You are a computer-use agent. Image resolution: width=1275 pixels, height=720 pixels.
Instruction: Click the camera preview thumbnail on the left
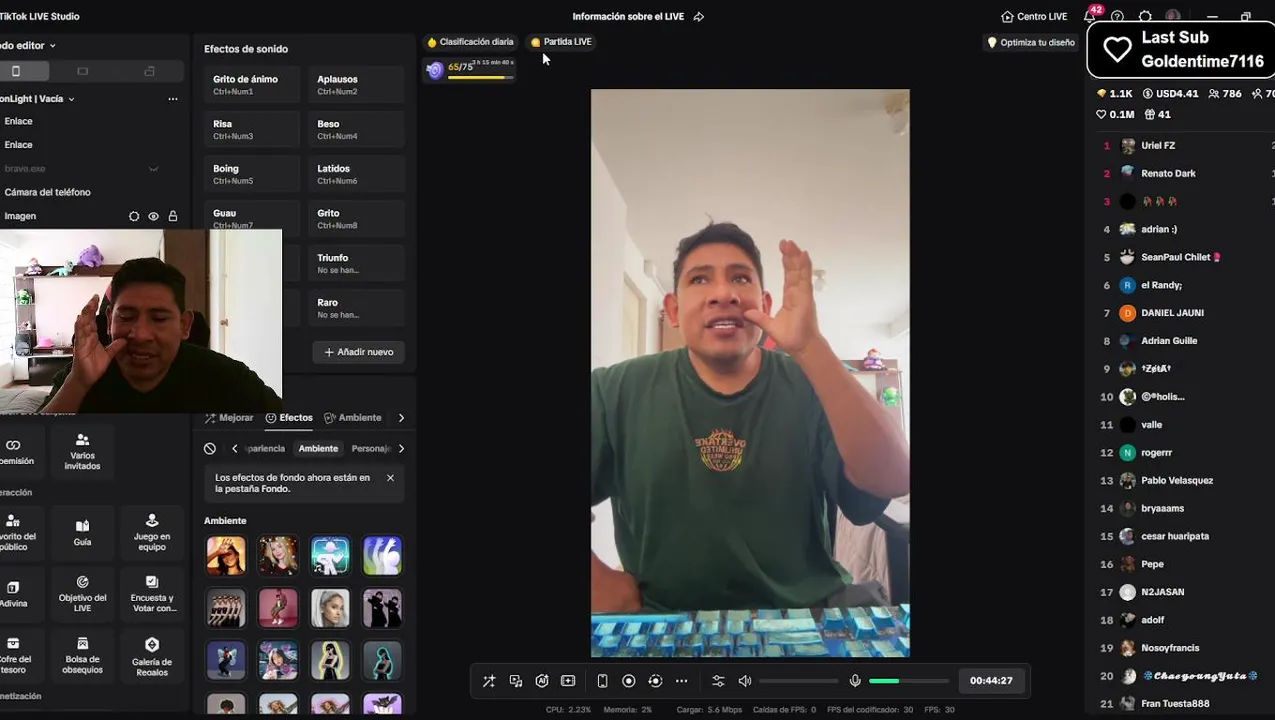141,320
